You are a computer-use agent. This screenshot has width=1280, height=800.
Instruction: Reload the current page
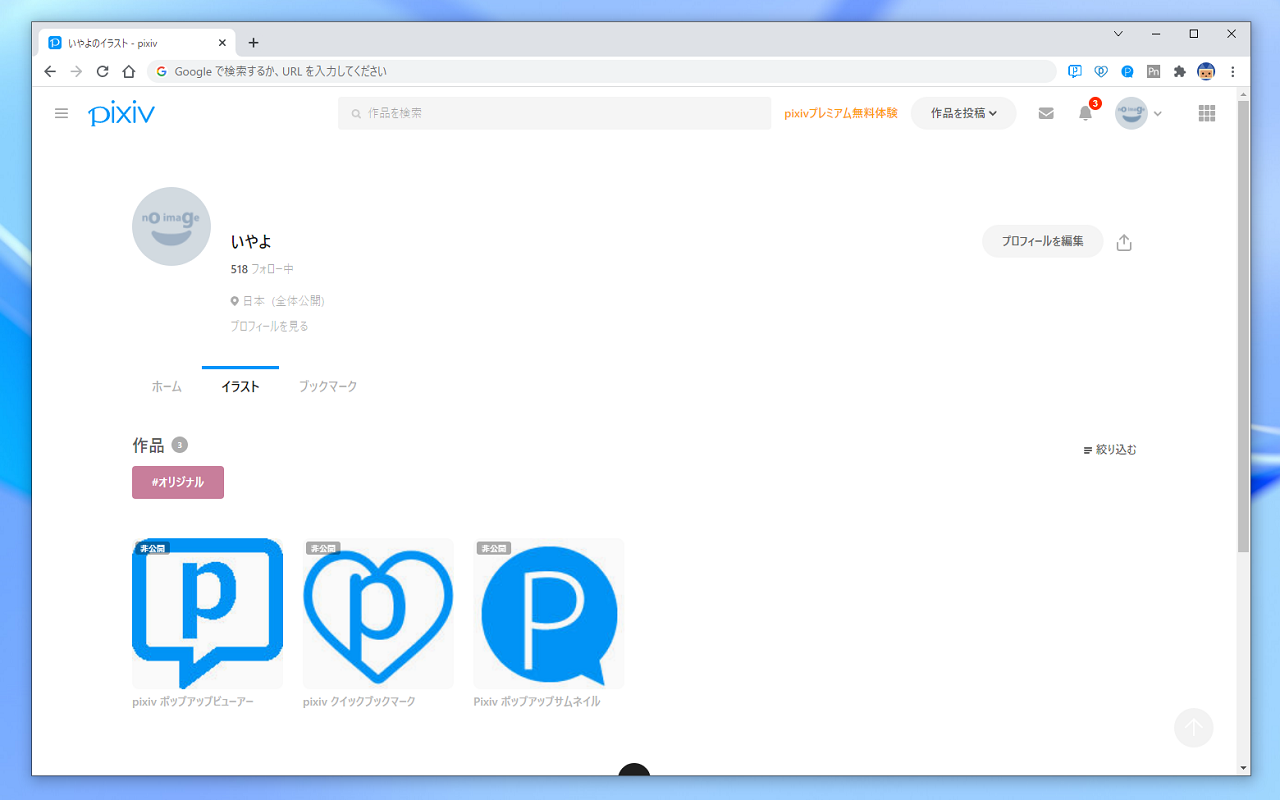[x=102, y=72]
